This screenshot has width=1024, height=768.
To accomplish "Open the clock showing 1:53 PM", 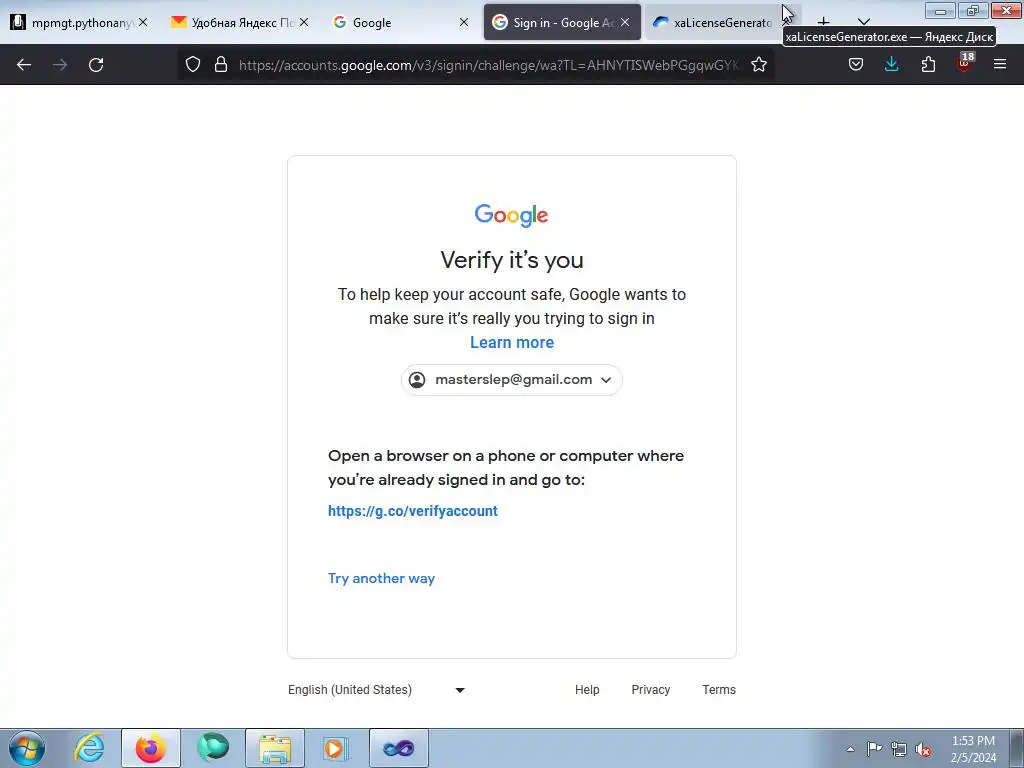I will tap(973, 749).
